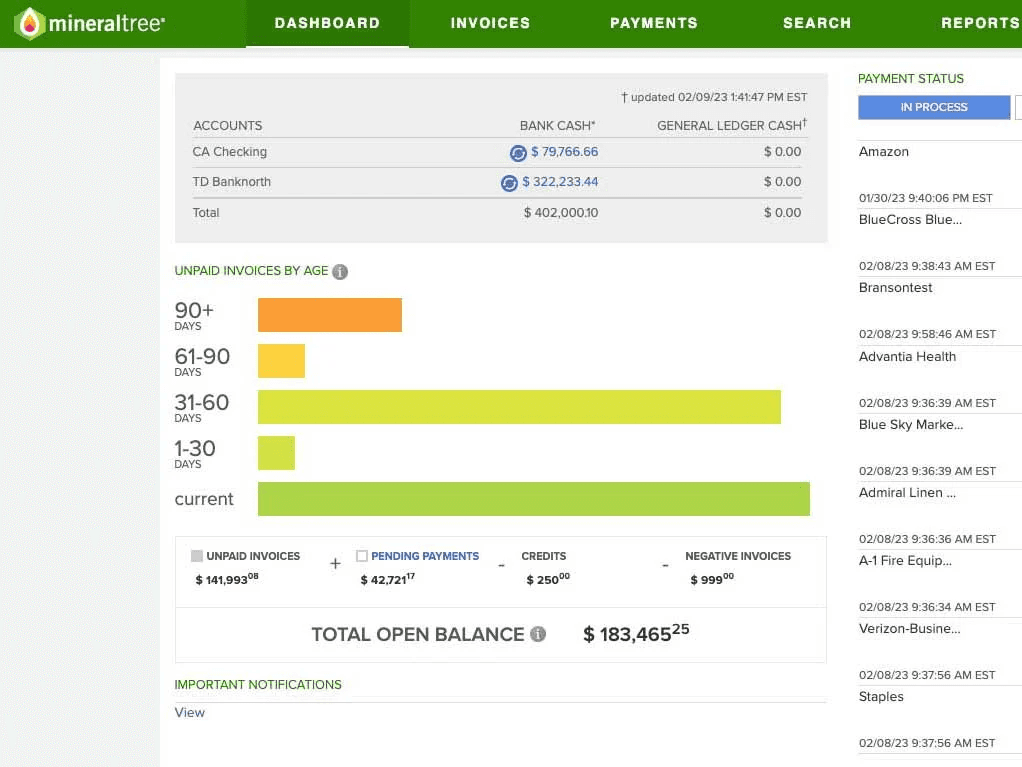Refresh the CA Checking bank balance icon
The width and height of the screenshot is (1022, 767).
point(518,153)
